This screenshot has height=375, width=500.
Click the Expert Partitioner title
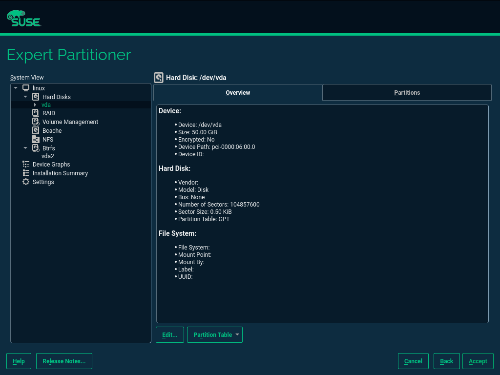[69, 55]
